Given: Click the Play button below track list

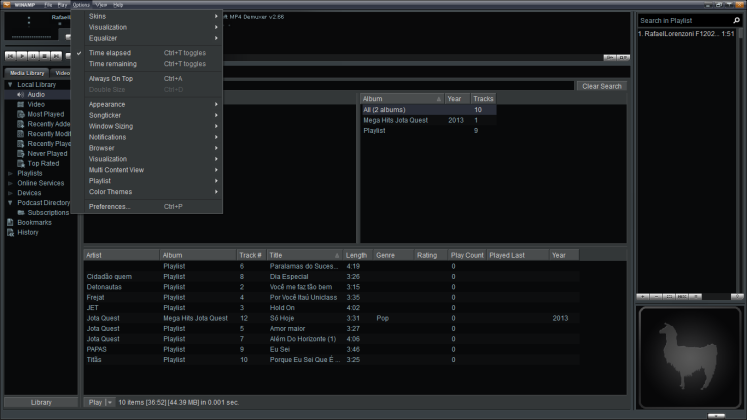Looking at the screenshot, I should point(95,402).
